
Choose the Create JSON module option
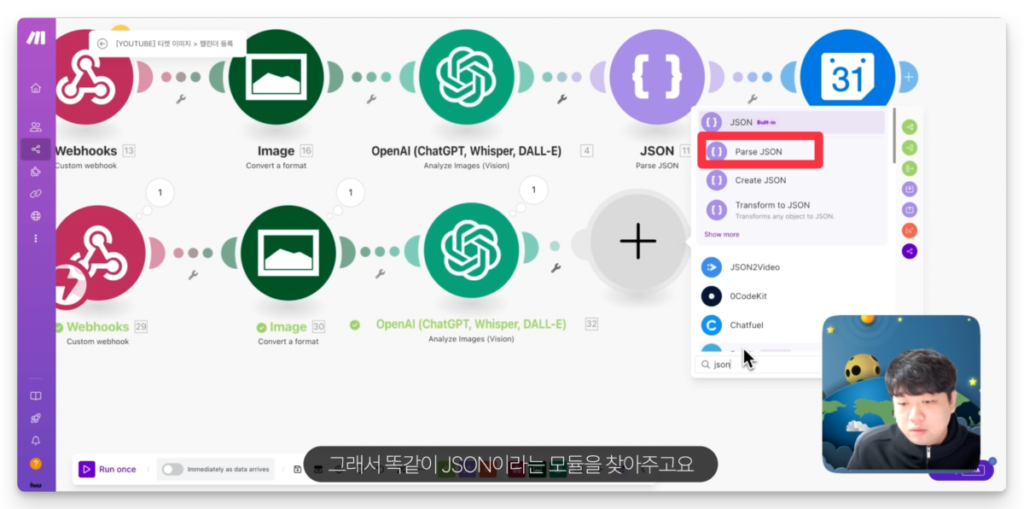coord(760,180)
